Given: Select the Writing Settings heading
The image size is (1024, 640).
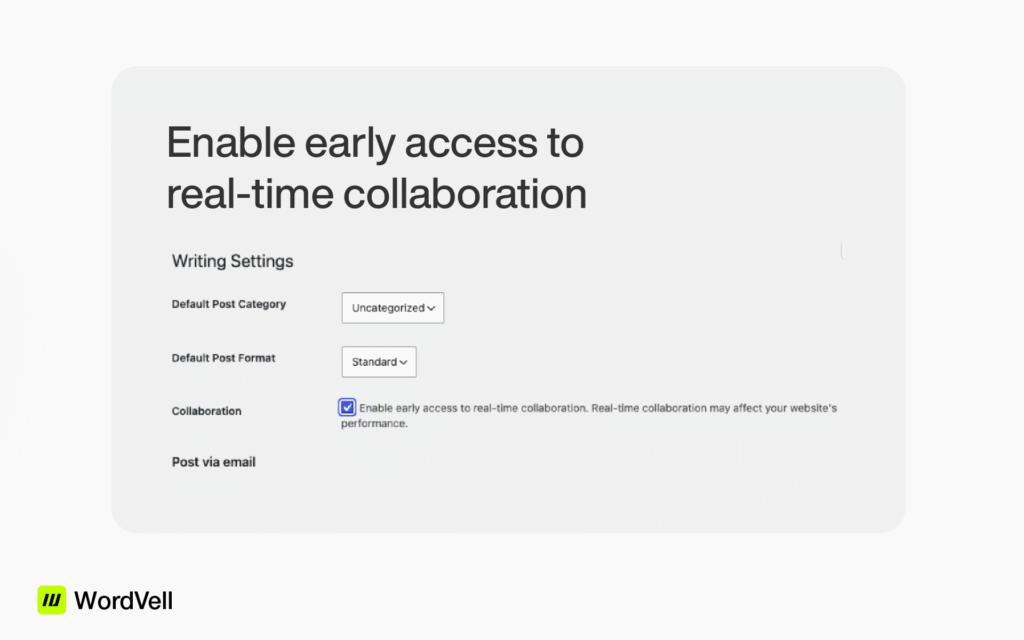Looking at the screenshot, I should click(x=232, y=261).
